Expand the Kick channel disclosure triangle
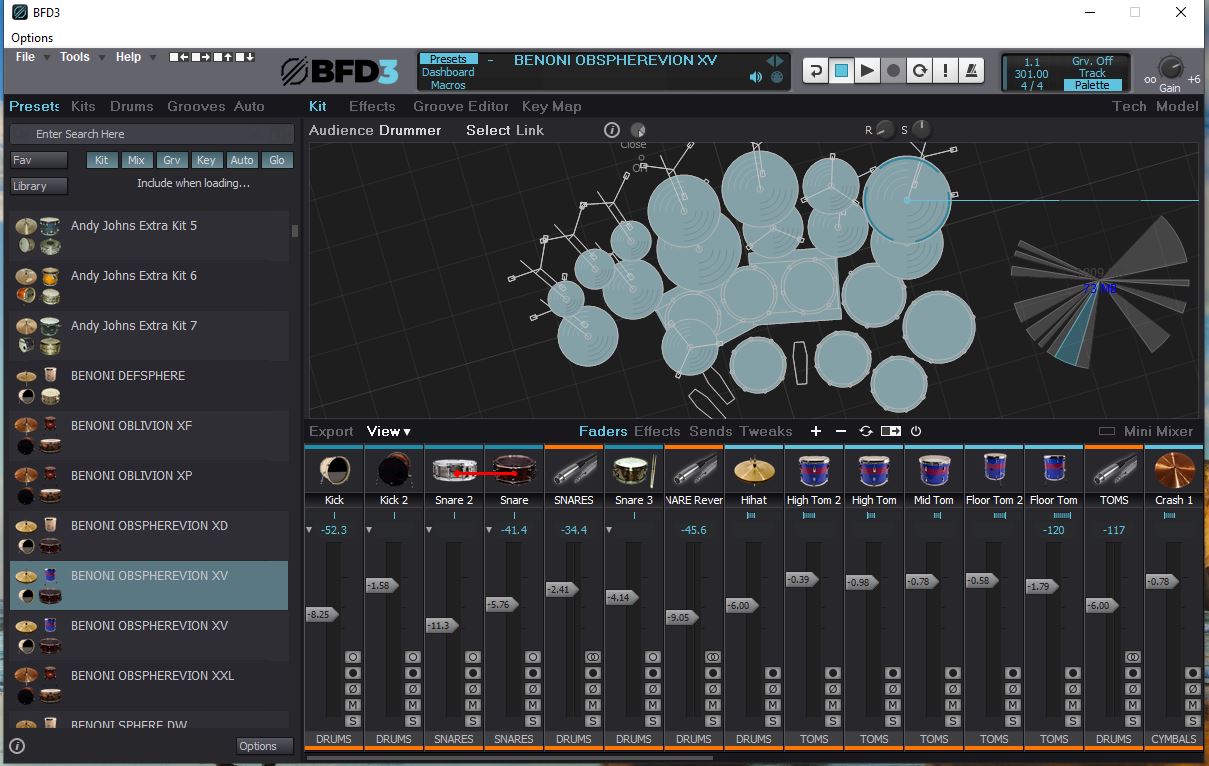Screen dimensions: 1209x766 click(310, 530)
